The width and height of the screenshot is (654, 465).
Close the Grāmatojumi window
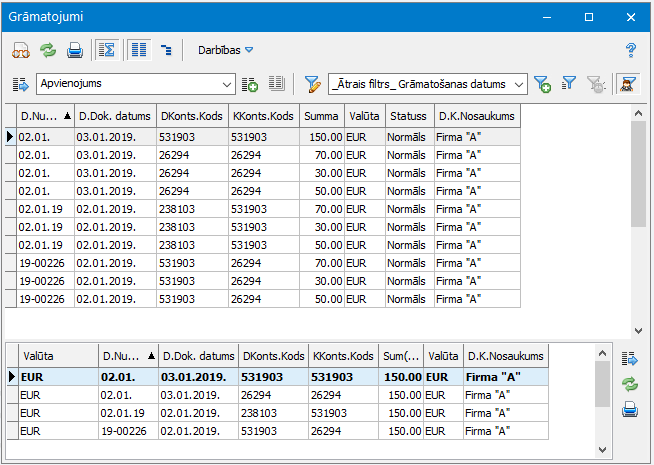[x=631, y=17]
